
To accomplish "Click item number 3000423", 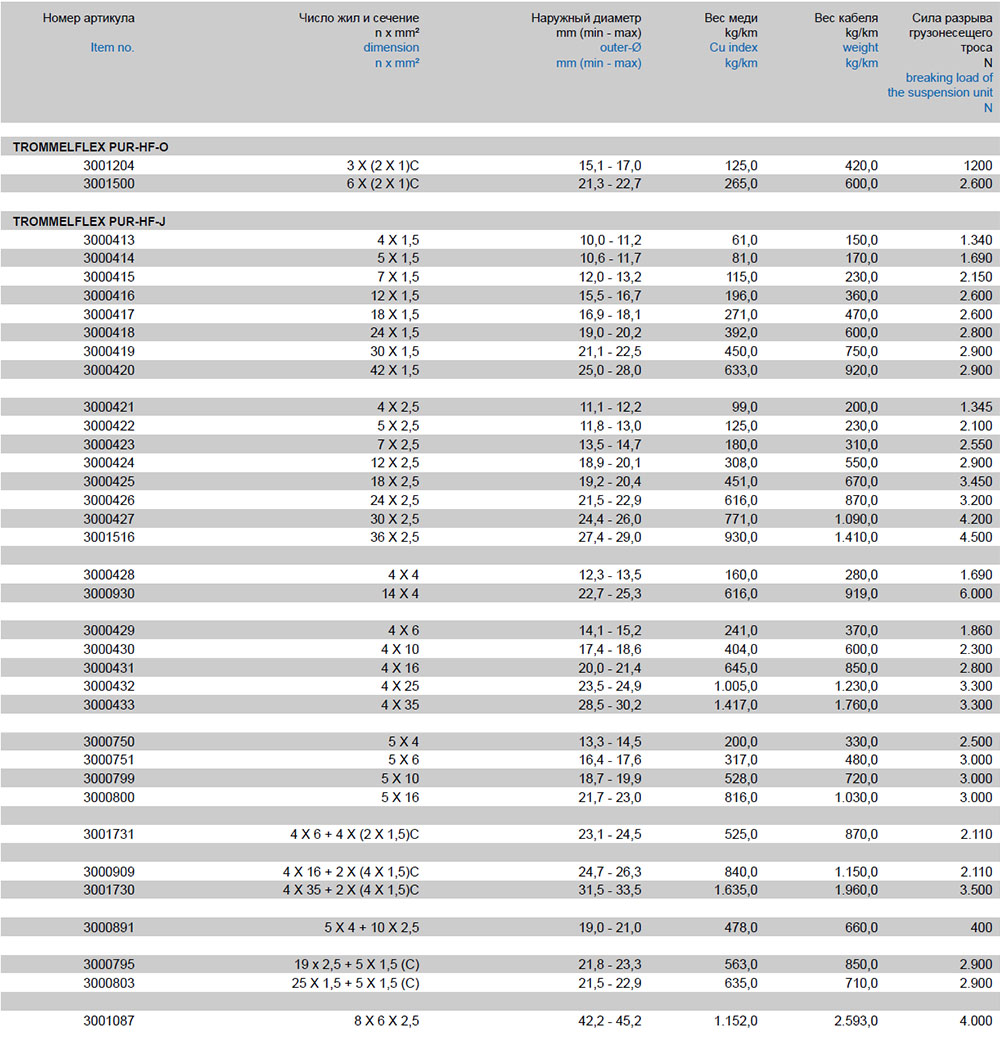I will 109,444.
